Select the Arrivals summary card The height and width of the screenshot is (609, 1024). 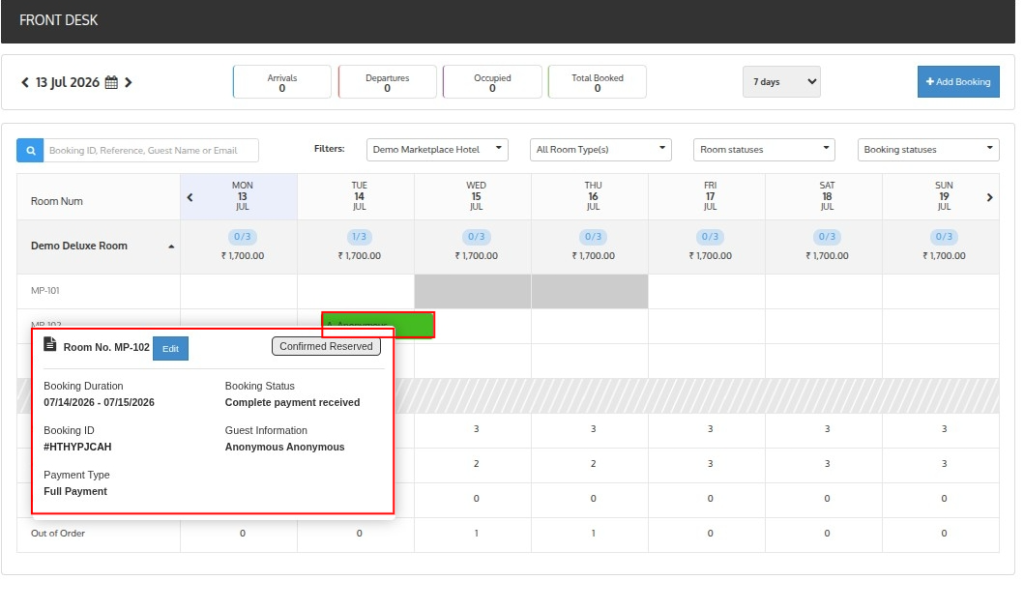pyautogui.click(x=282, y=82)
